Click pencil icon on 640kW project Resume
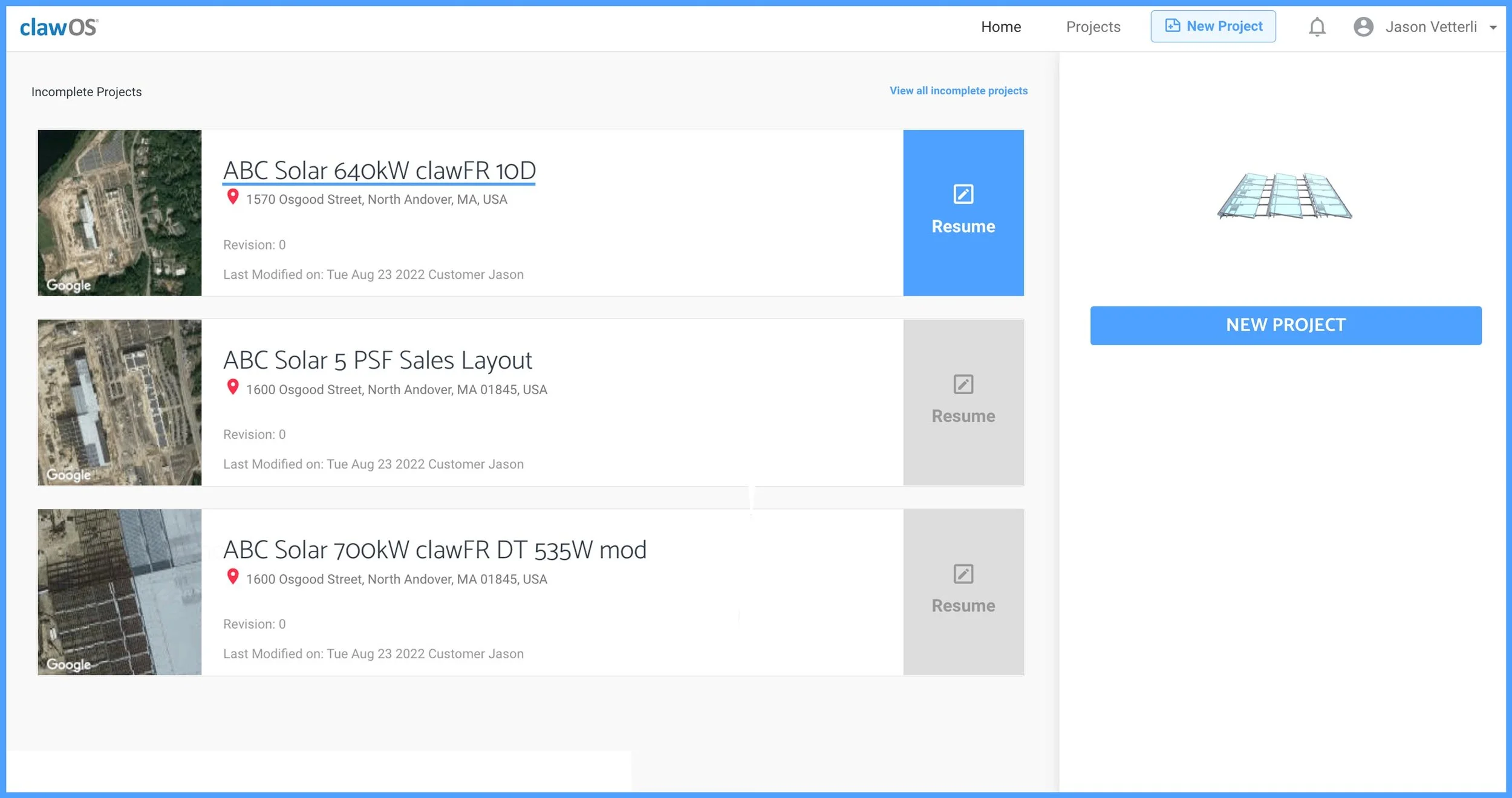 pyautogui.click(x=963, y=194)
